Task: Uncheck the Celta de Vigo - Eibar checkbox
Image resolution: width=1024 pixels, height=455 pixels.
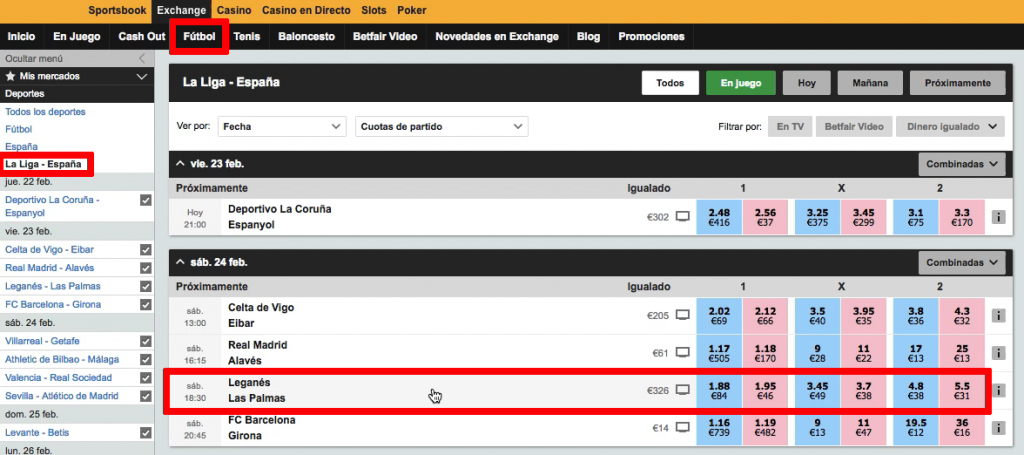Action: tap(146, 249)
